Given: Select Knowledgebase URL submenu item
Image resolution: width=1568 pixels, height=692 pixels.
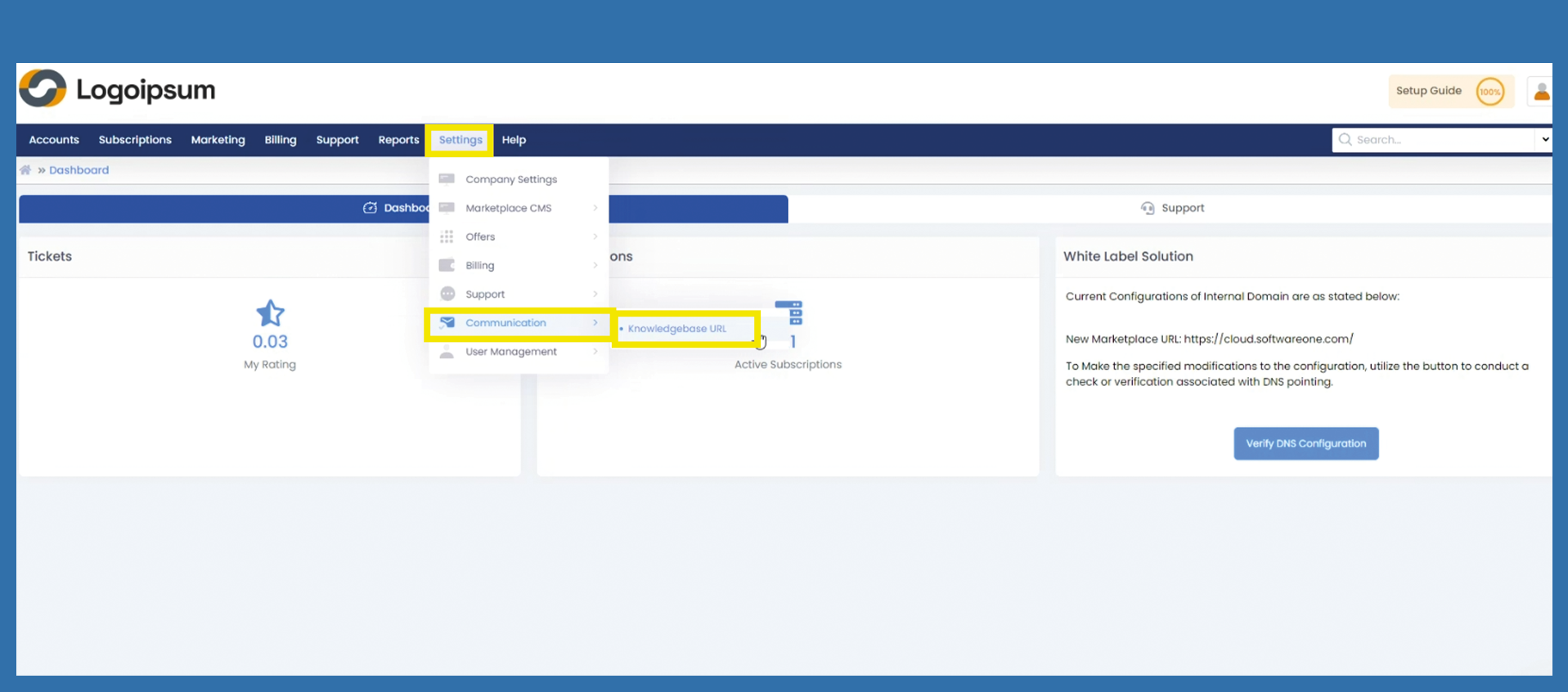Looking at the screenshot, I should 676,329.
